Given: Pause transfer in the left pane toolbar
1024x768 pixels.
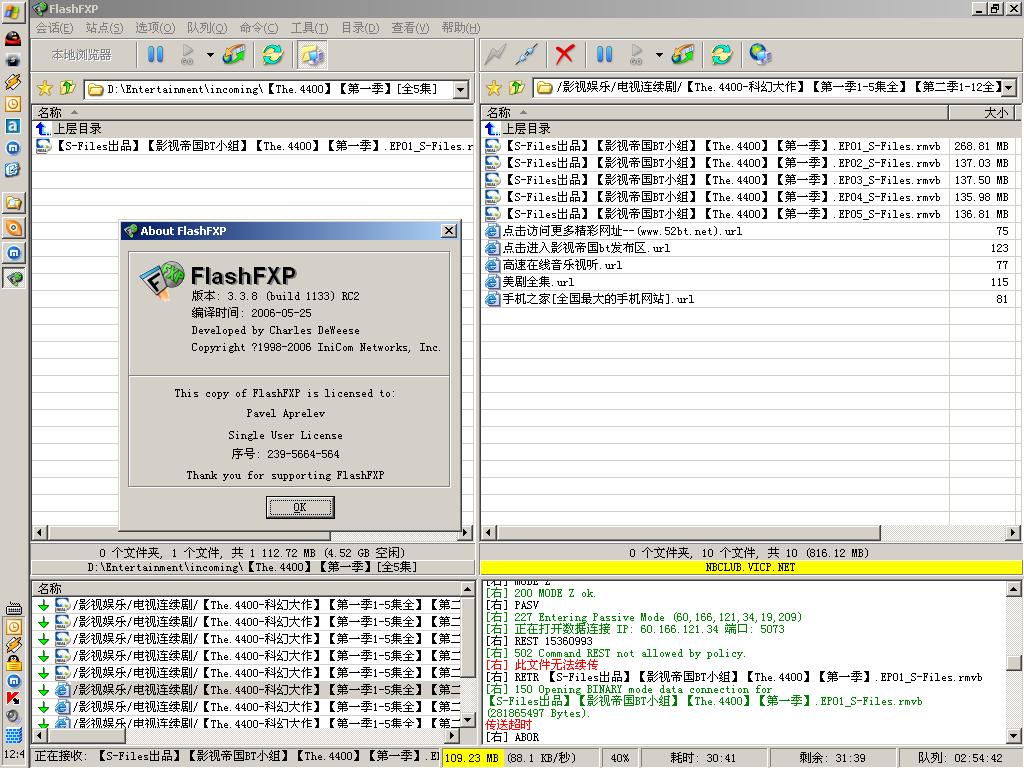Looking at the screenshot, I should [x=156, y=55].
